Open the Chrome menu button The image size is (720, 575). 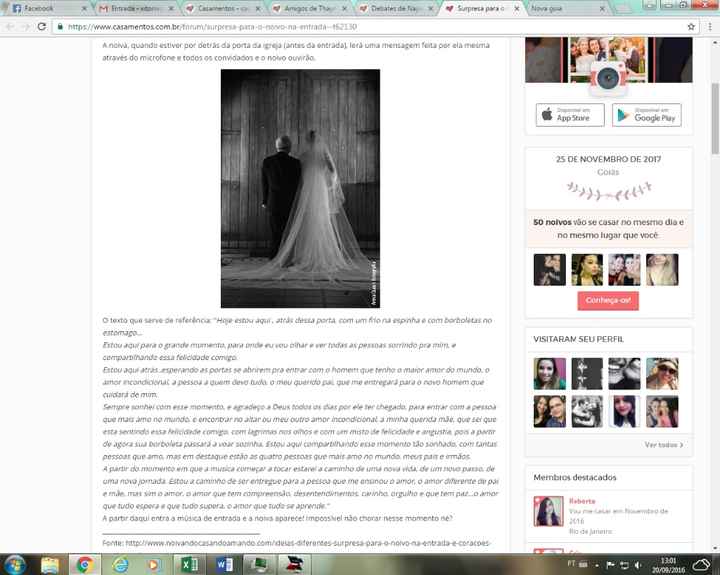point(710,27)
